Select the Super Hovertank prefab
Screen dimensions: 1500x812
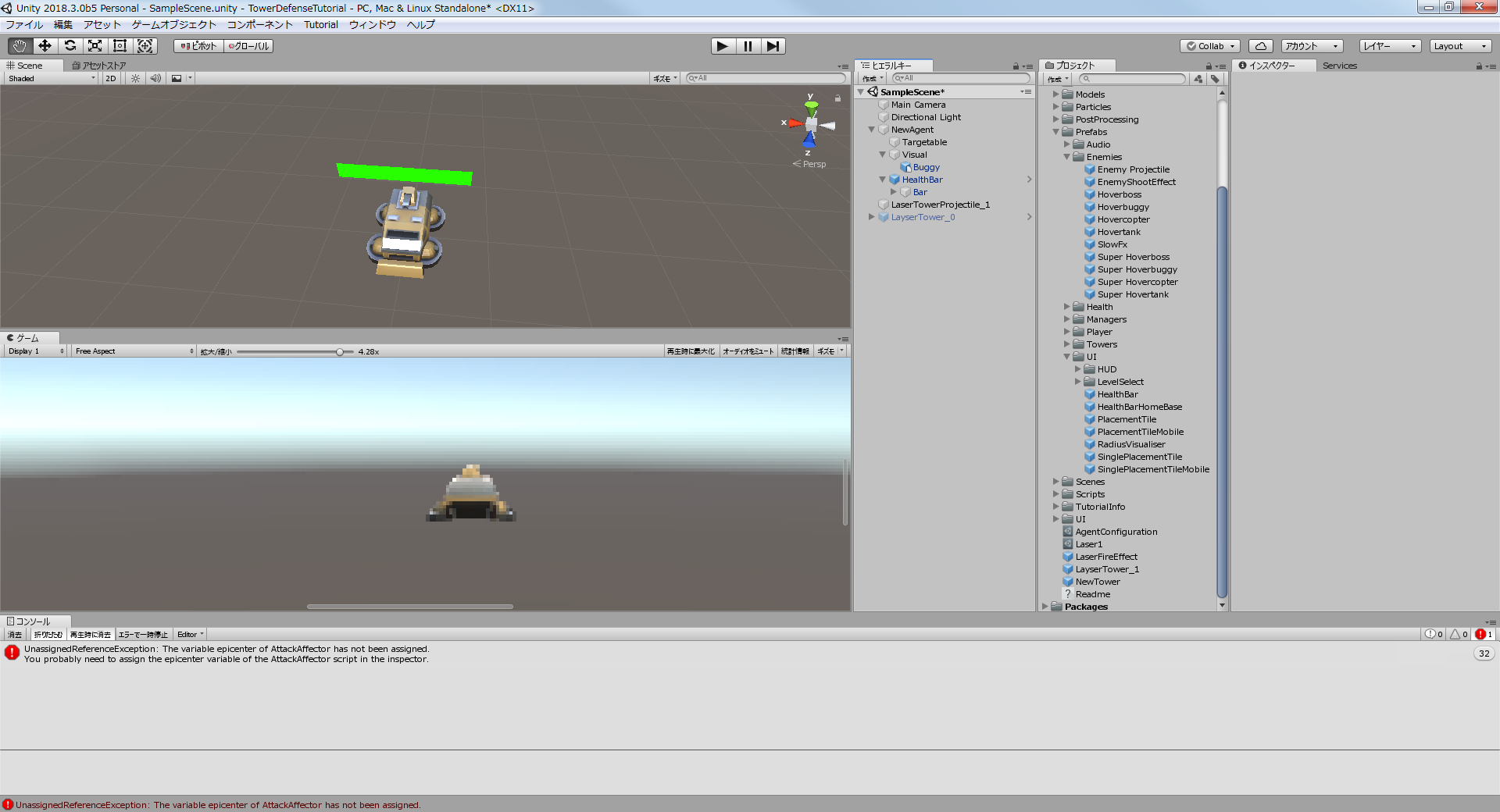tap(1133, 294)
